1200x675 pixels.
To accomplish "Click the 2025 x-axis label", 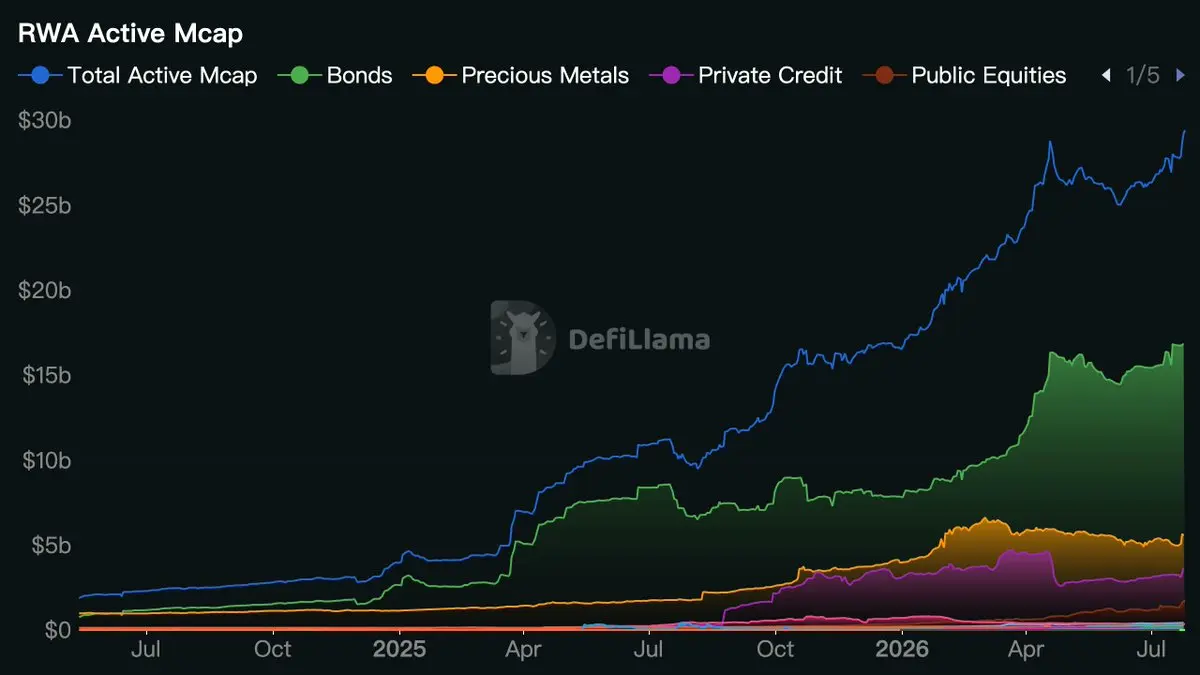I will 399,650.
